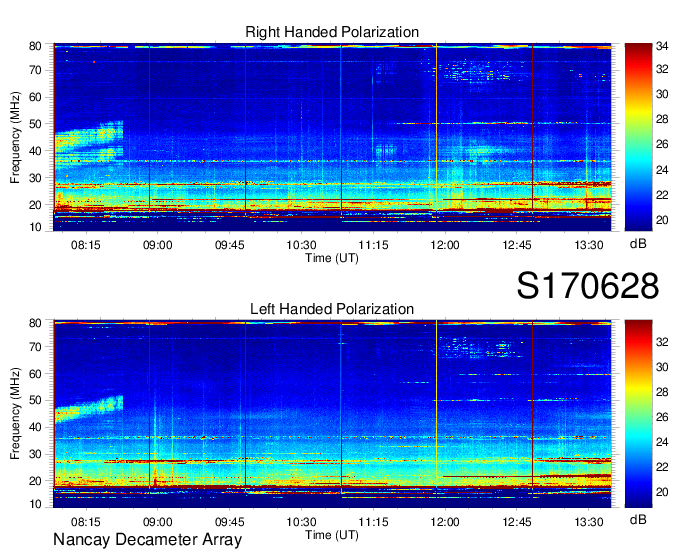Image resolution: width=680 pixels, height=552 pixels.
Task: Click the 09:00 time tick of Left Handed plot
Action: (157, 522)
